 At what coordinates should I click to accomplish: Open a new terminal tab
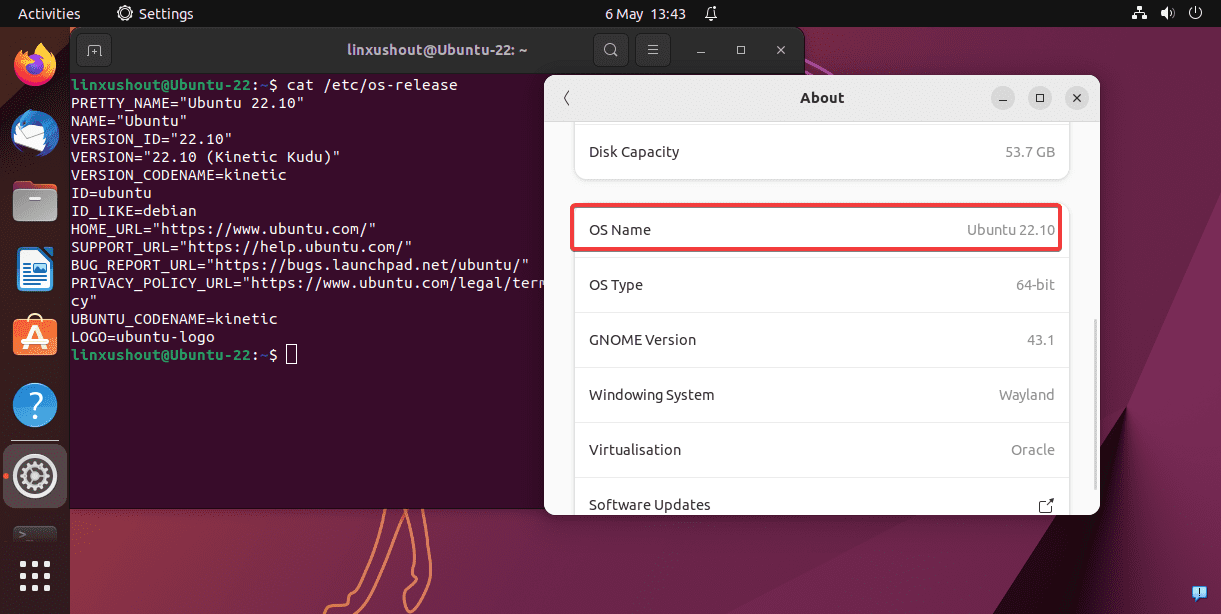(94, 49)
